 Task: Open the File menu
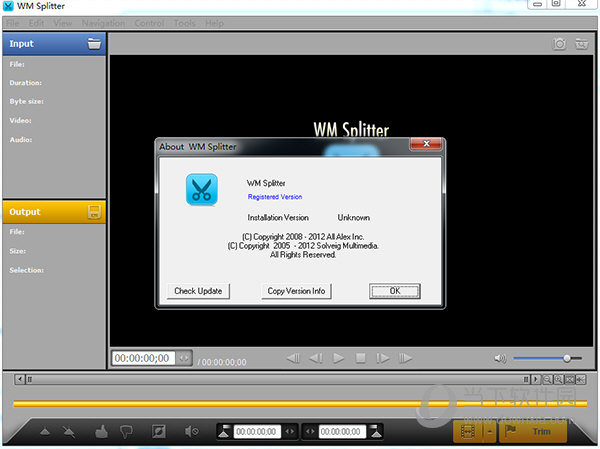[x=13, y=23]
